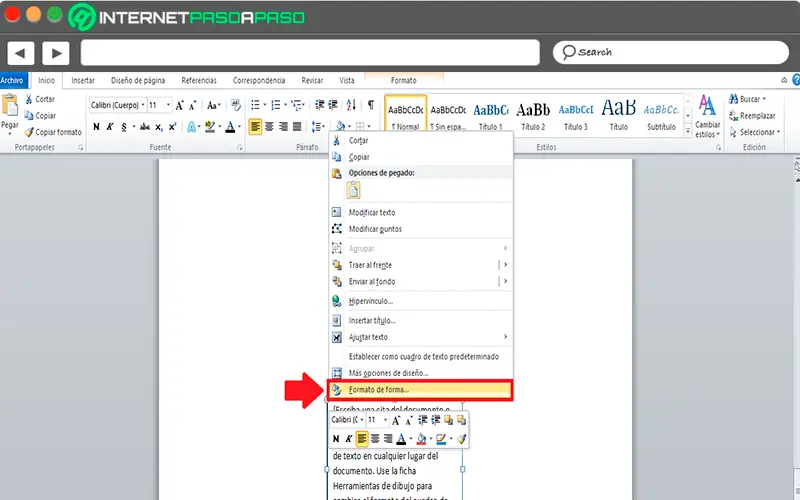The image size is (800, 500).
Task: Apply strikethrough (abc) formatting in the ribbon
Action: click(x=145, y=127)
